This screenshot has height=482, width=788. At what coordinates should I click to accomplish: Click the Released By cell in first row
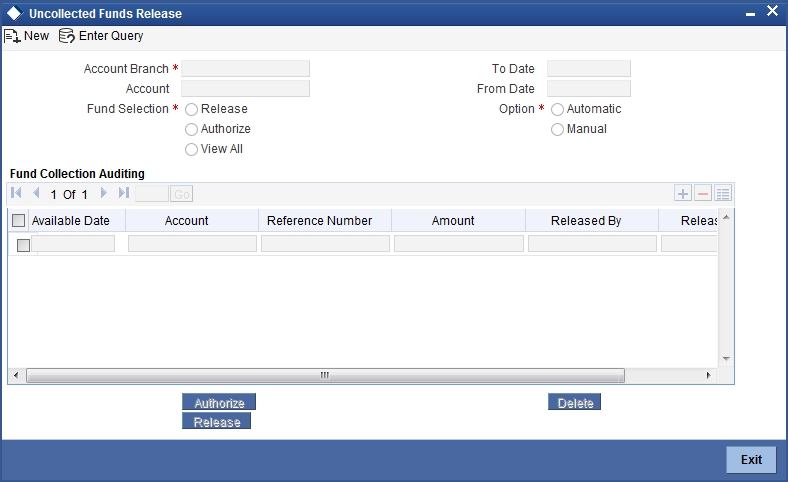point(592,244)
